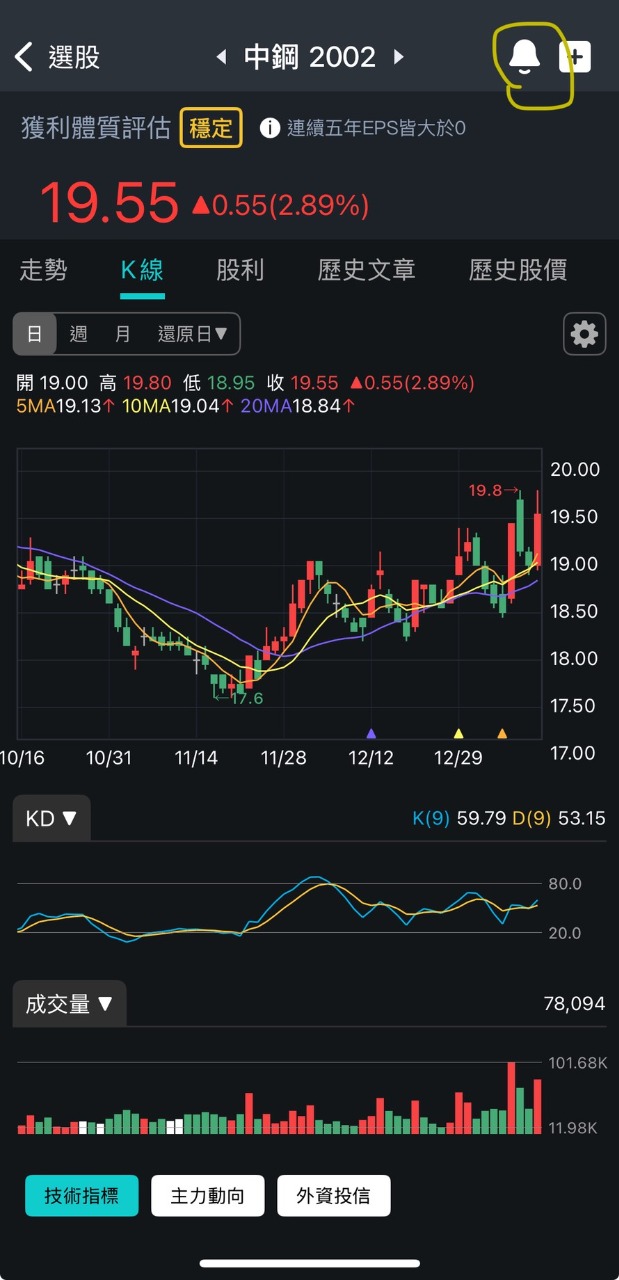This screenshot has height=1280, width=619.
Task: Open chart settings gear icon
Action: (x=584, y=334)
